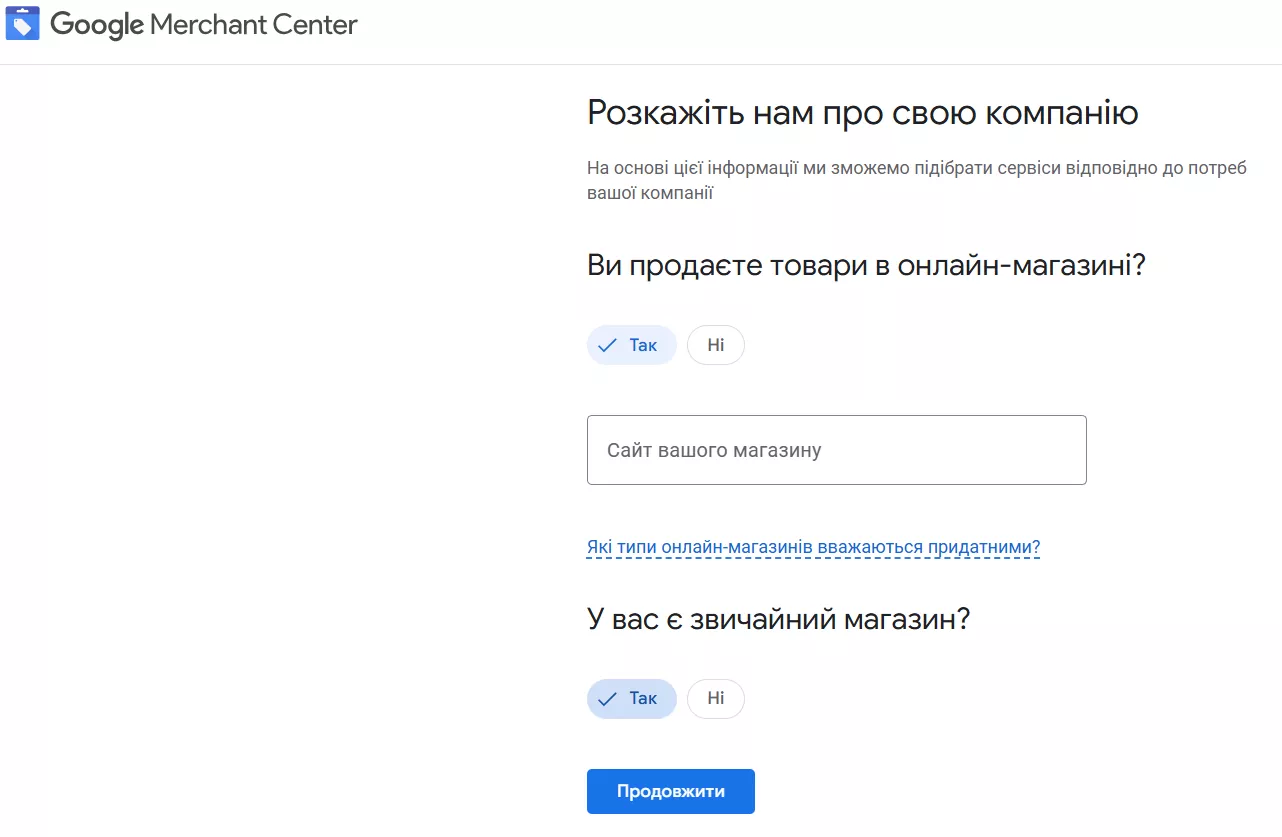
Task: Select Ні for selling in an online store
Action: [x=715, y=345]
